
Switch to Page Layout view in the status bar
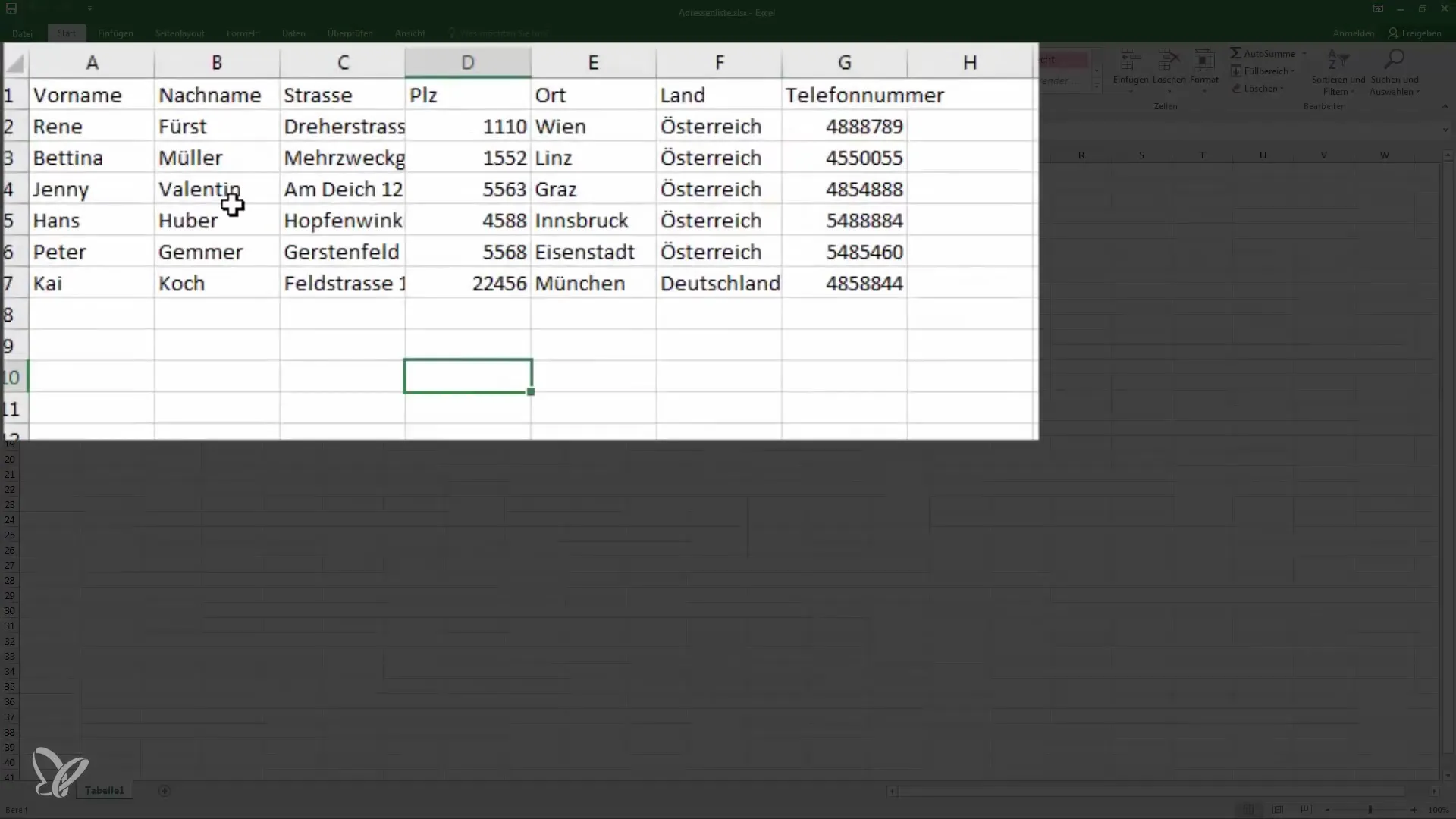click(x=1277, y=810)
